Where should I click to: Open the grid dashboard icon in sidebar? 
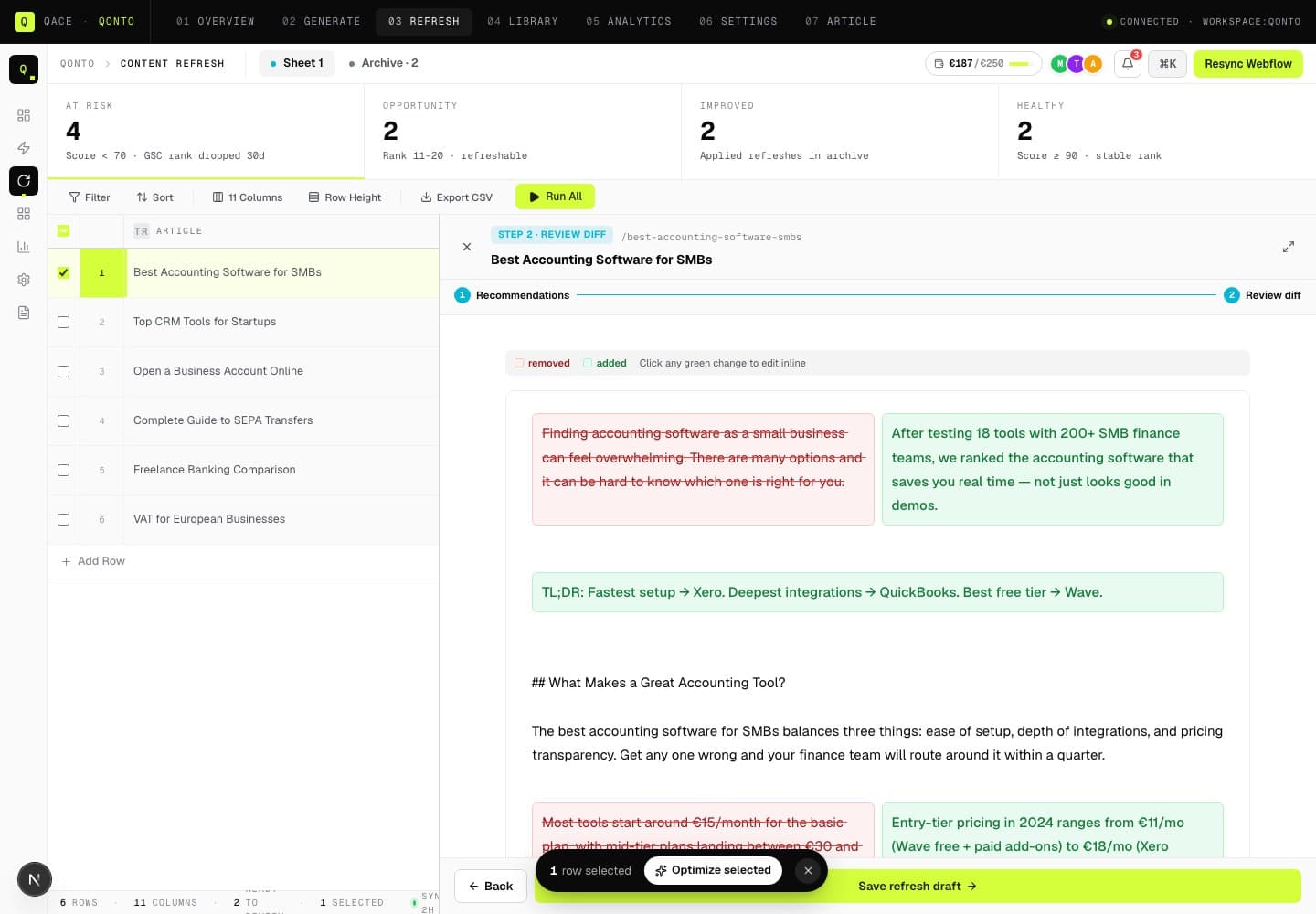tap(24, 115)
